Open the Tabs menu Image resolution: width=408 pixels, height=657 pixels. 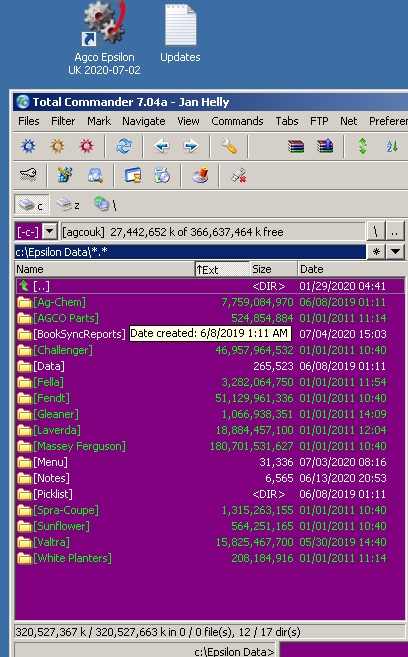pos(287,121)
